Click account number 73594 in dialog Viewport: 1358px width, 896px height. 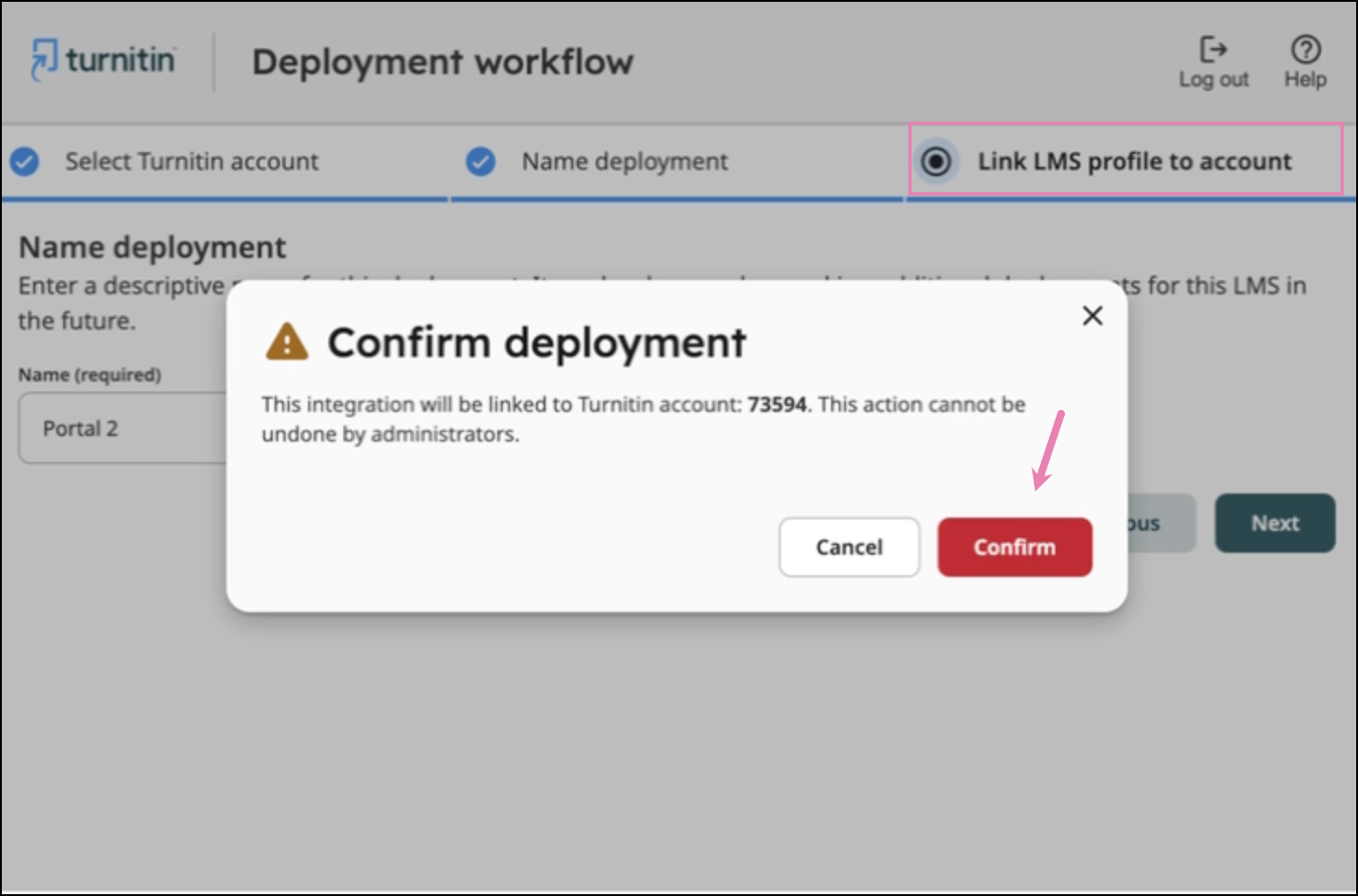pos(777,404)
